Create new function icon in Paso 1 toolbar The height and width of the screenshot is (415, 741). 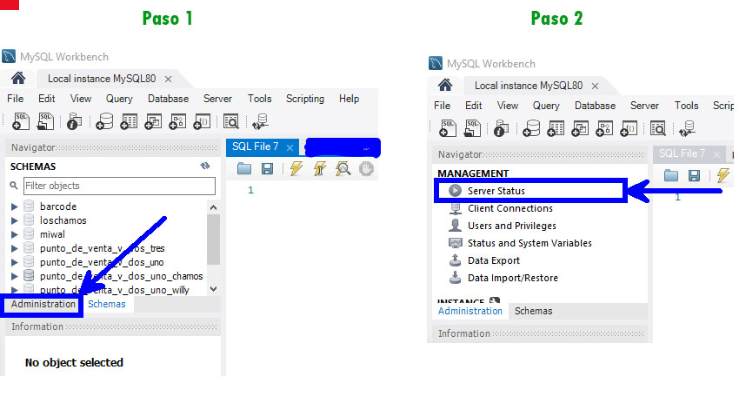click(202, 121)
